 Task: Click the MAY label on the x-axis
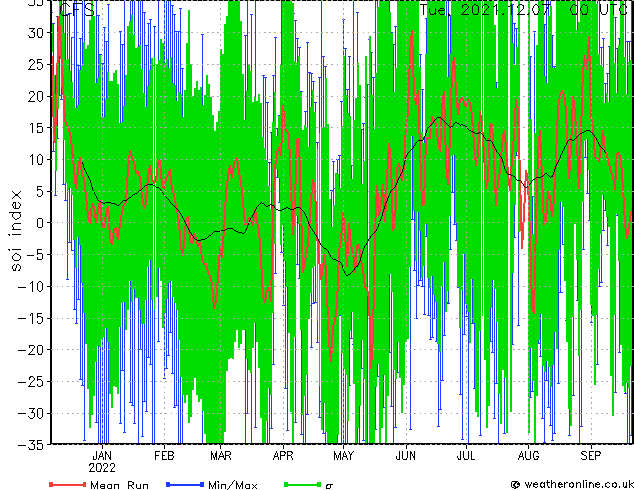[x=343, y=456]
